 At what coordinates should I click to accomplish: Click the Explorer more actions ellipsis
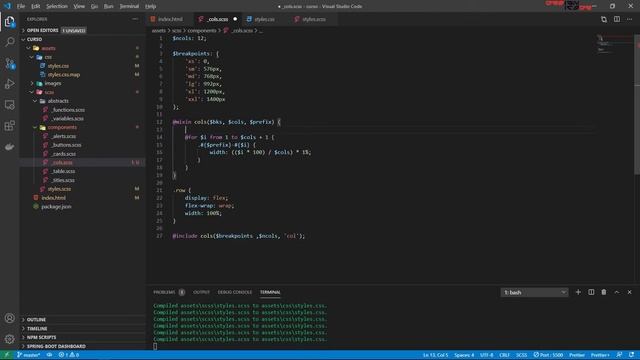[135, 19]
